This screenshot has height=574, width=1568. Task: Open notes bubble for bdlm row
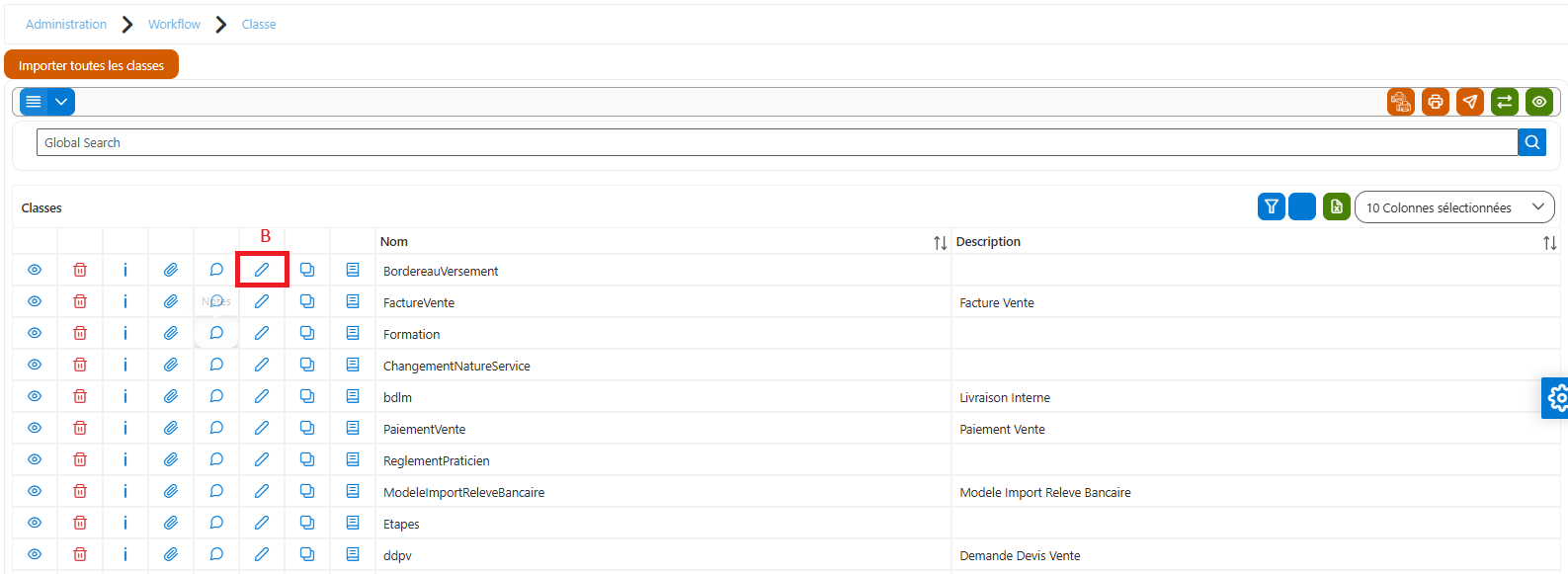pyautogui.click(x=216, y=396)
